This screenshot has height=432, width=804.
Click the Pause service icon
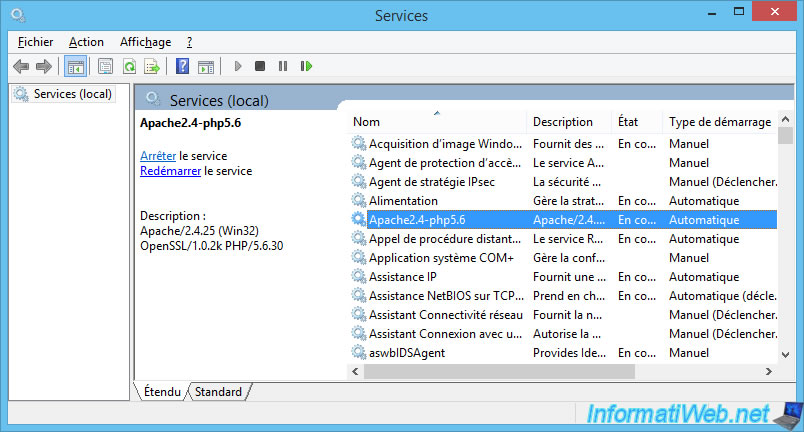(283, 66)
